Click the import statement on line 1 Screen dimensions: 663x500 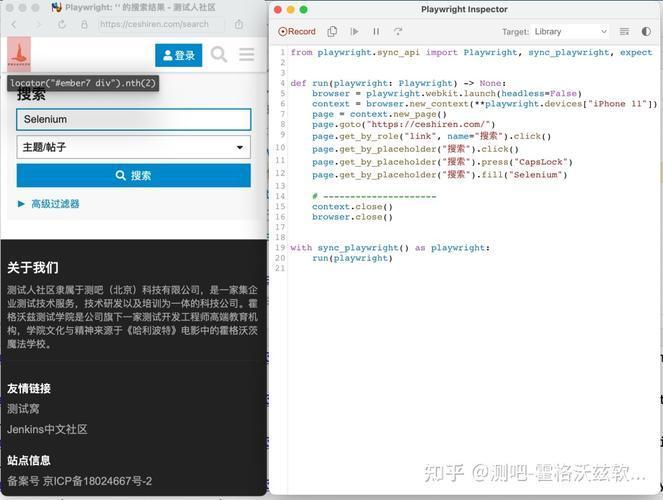[x=471, y=52]
